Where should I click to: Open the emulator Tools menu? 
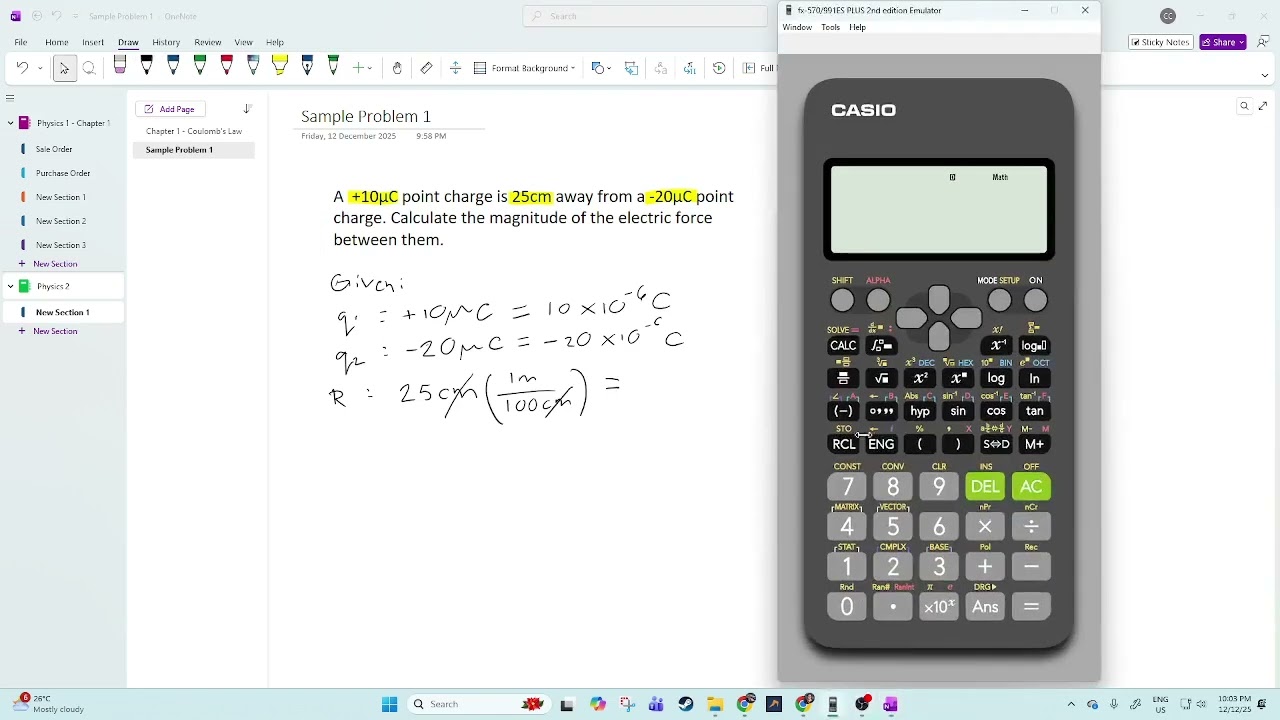[831, 27]
